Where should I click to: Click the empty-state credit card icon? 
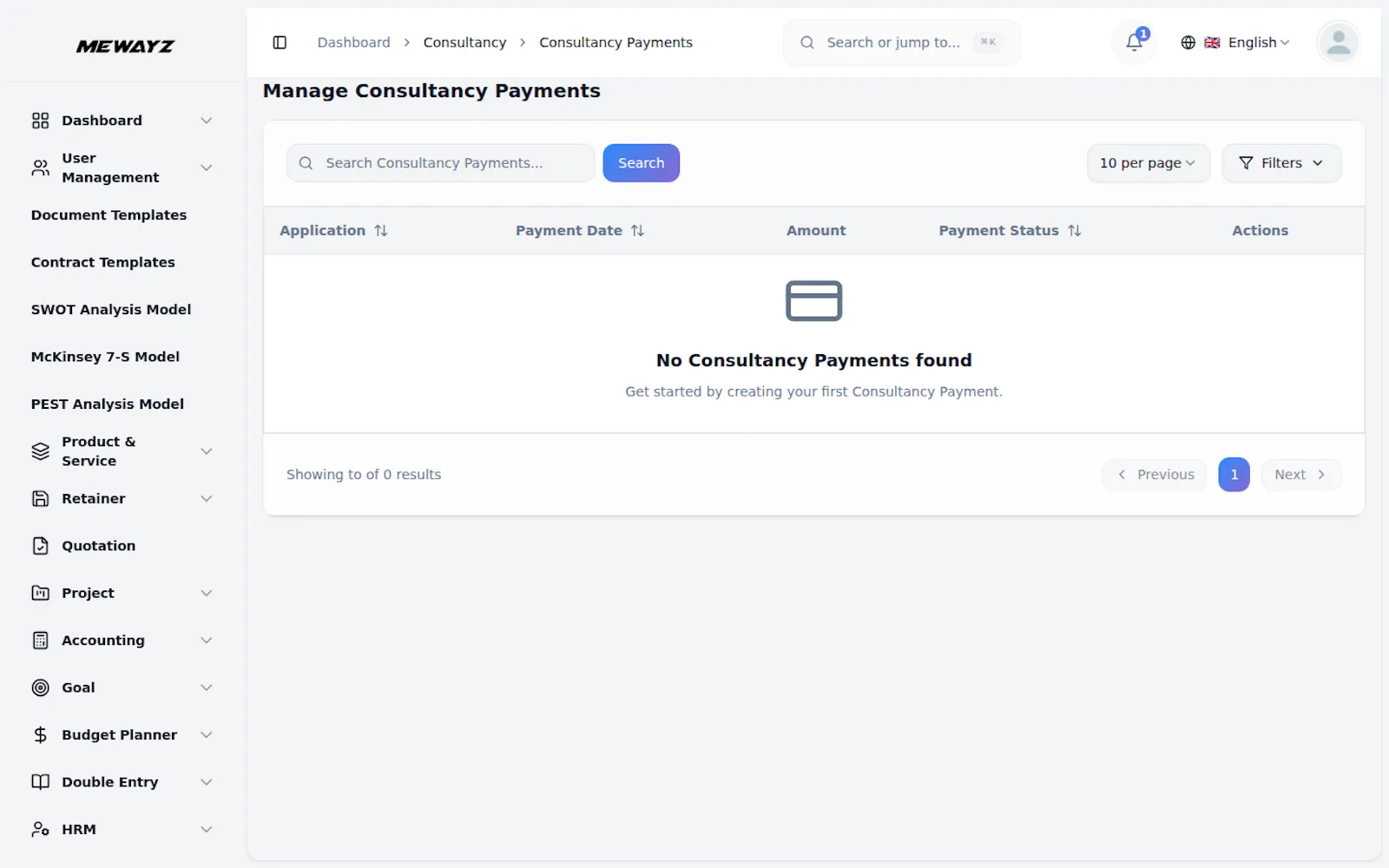click(813, 301)
